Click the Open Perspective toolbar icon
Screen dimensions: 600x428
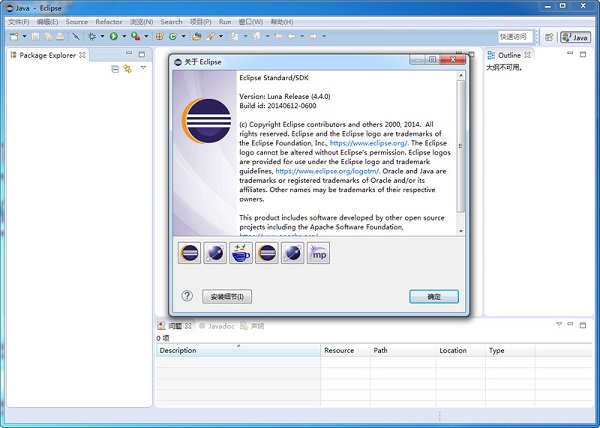pos(549,37)
